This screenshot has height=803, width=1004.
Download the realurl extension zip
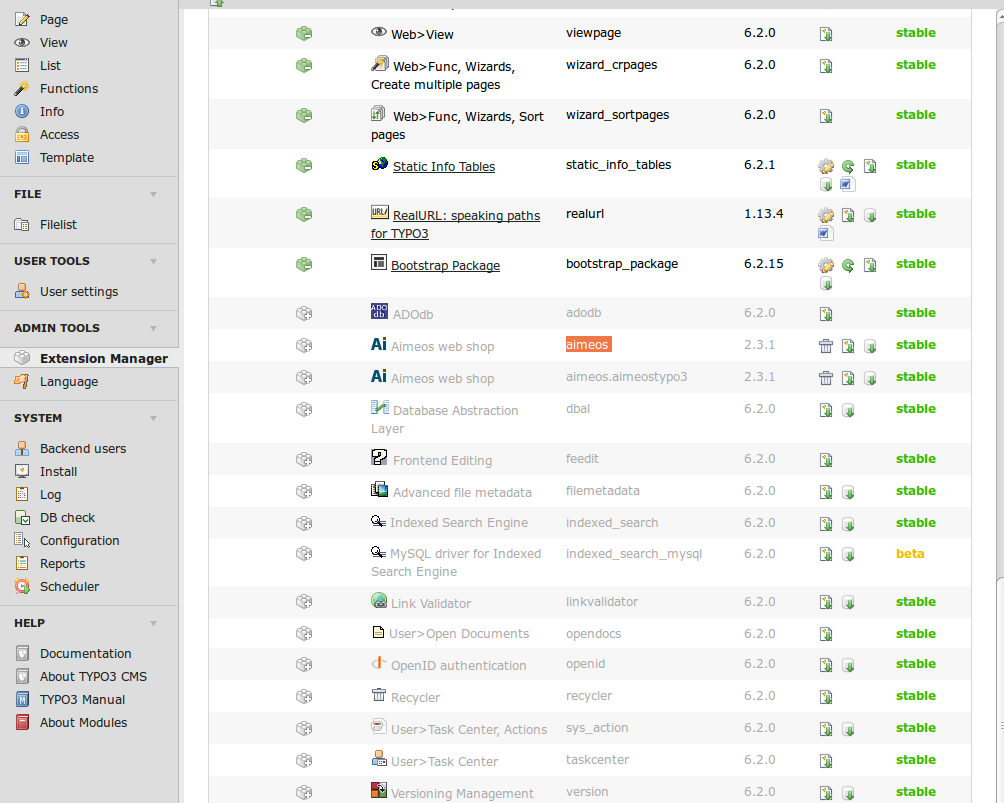pyautogui.click(x=848, y=215)
